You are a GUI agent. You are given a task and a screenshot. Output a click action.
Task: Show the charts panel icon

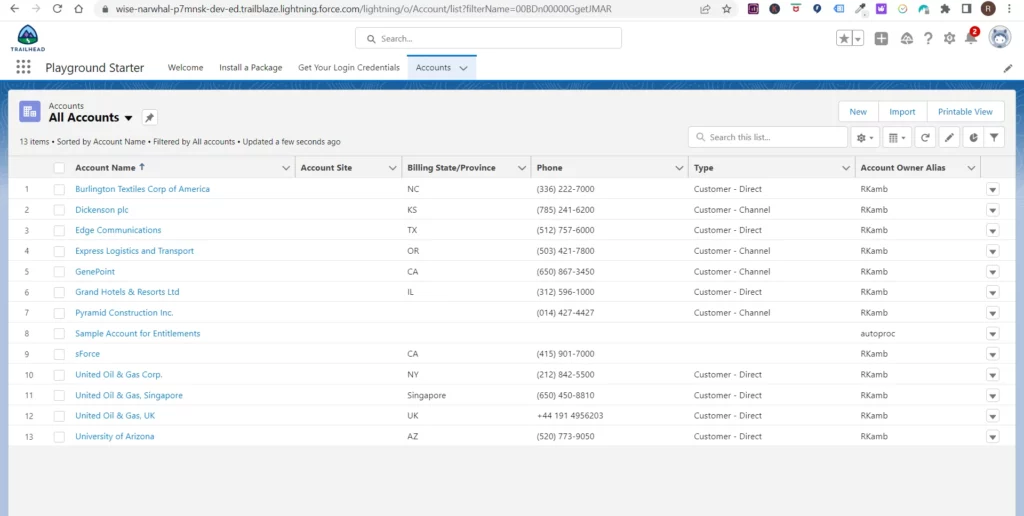click(x=973, y=137)
